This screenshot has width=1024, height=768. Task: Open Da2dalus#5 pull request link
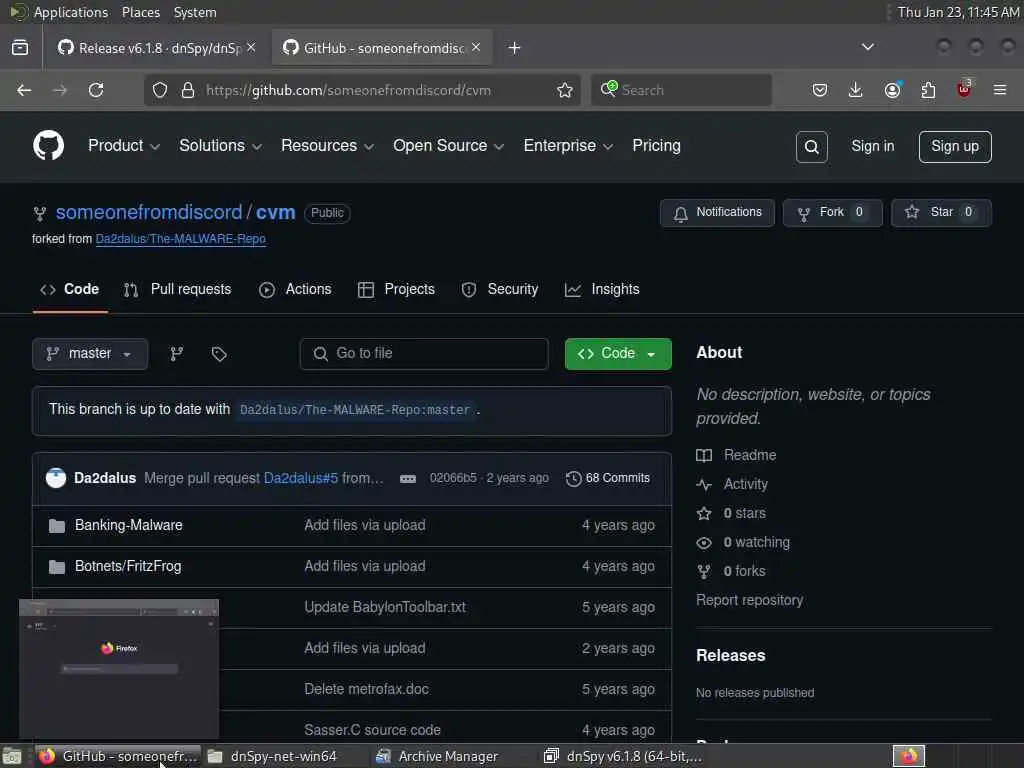click(300, 479)
